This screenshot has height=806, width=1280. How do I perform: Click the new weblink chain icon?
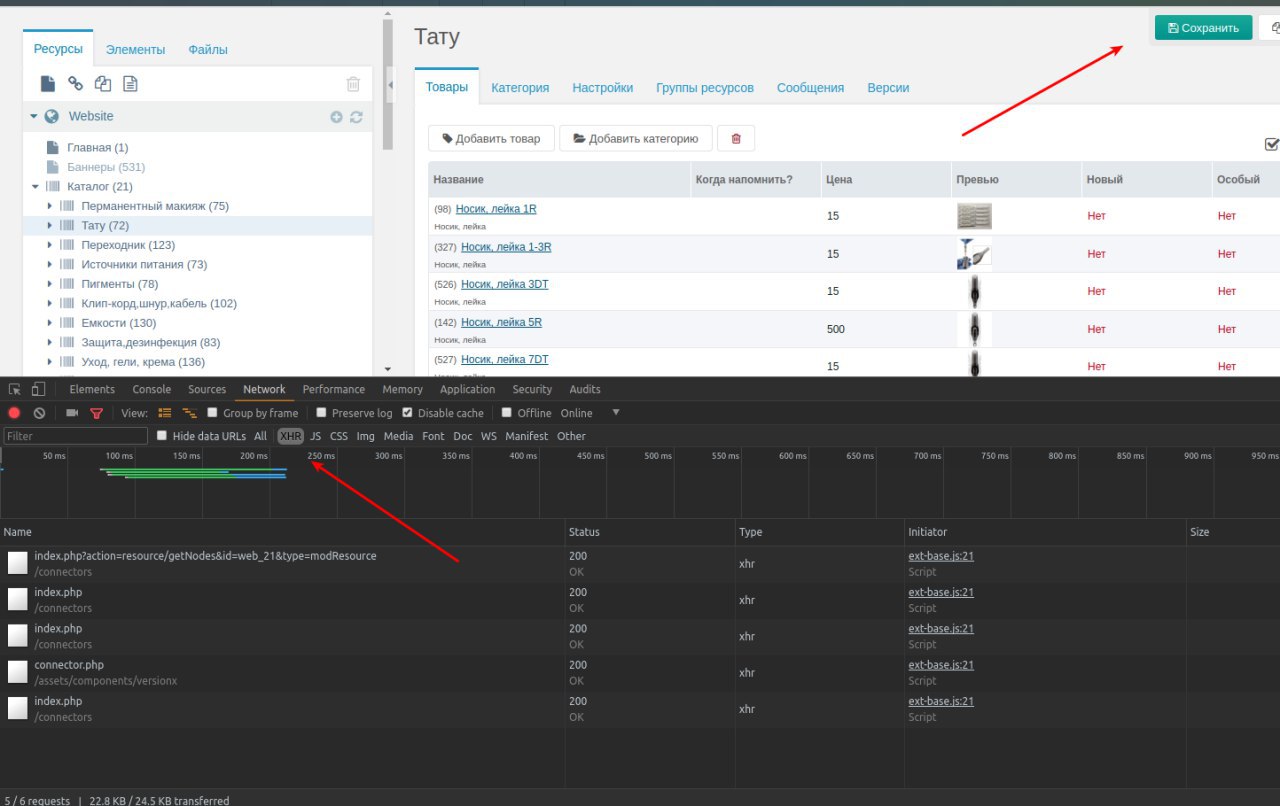75,84
